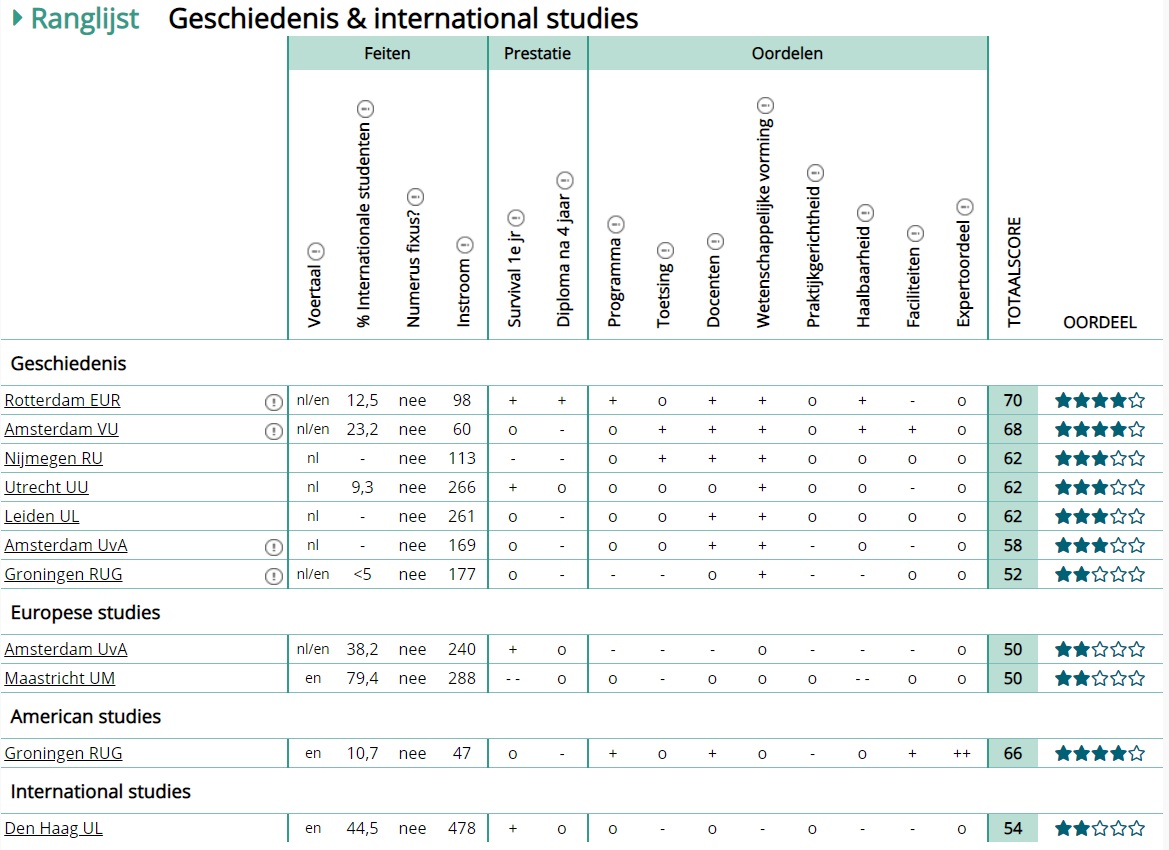Screen dimensions: 1169x850
Task: Click the Europese studies section heading
Action: (85, 613)
